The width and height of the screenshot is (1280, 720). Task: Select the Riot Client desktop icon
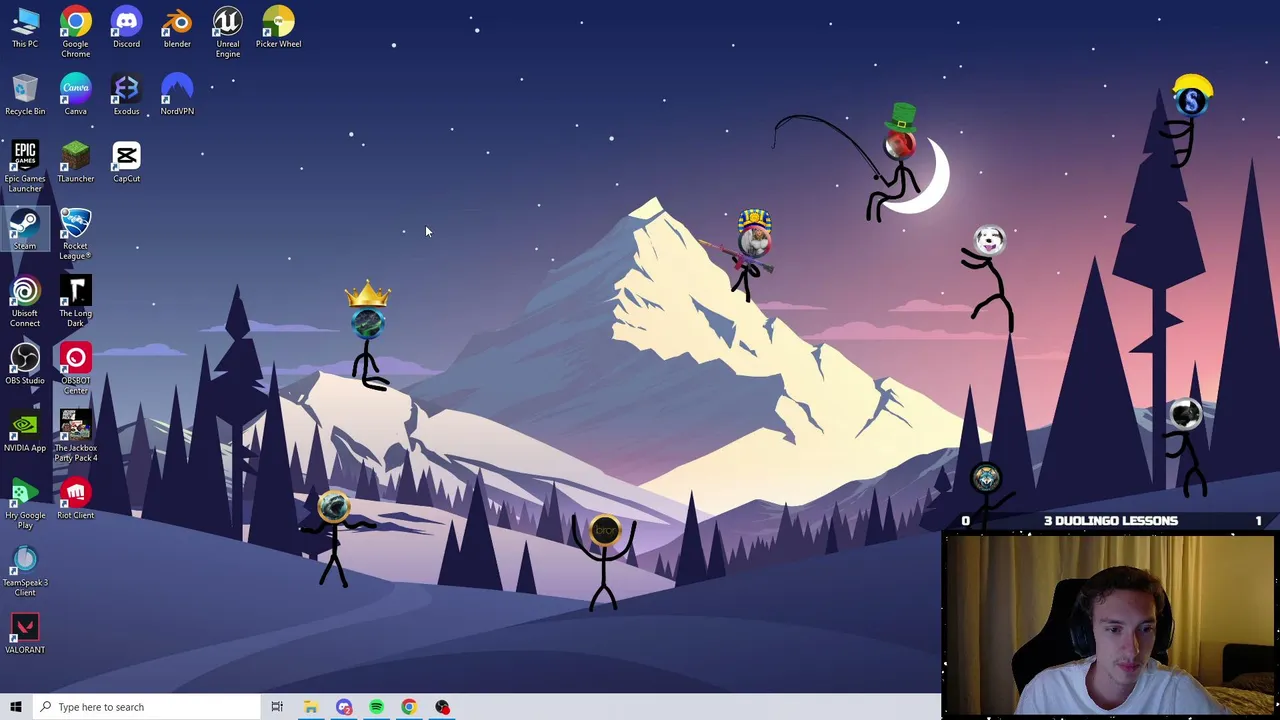[x=75, y=499]
